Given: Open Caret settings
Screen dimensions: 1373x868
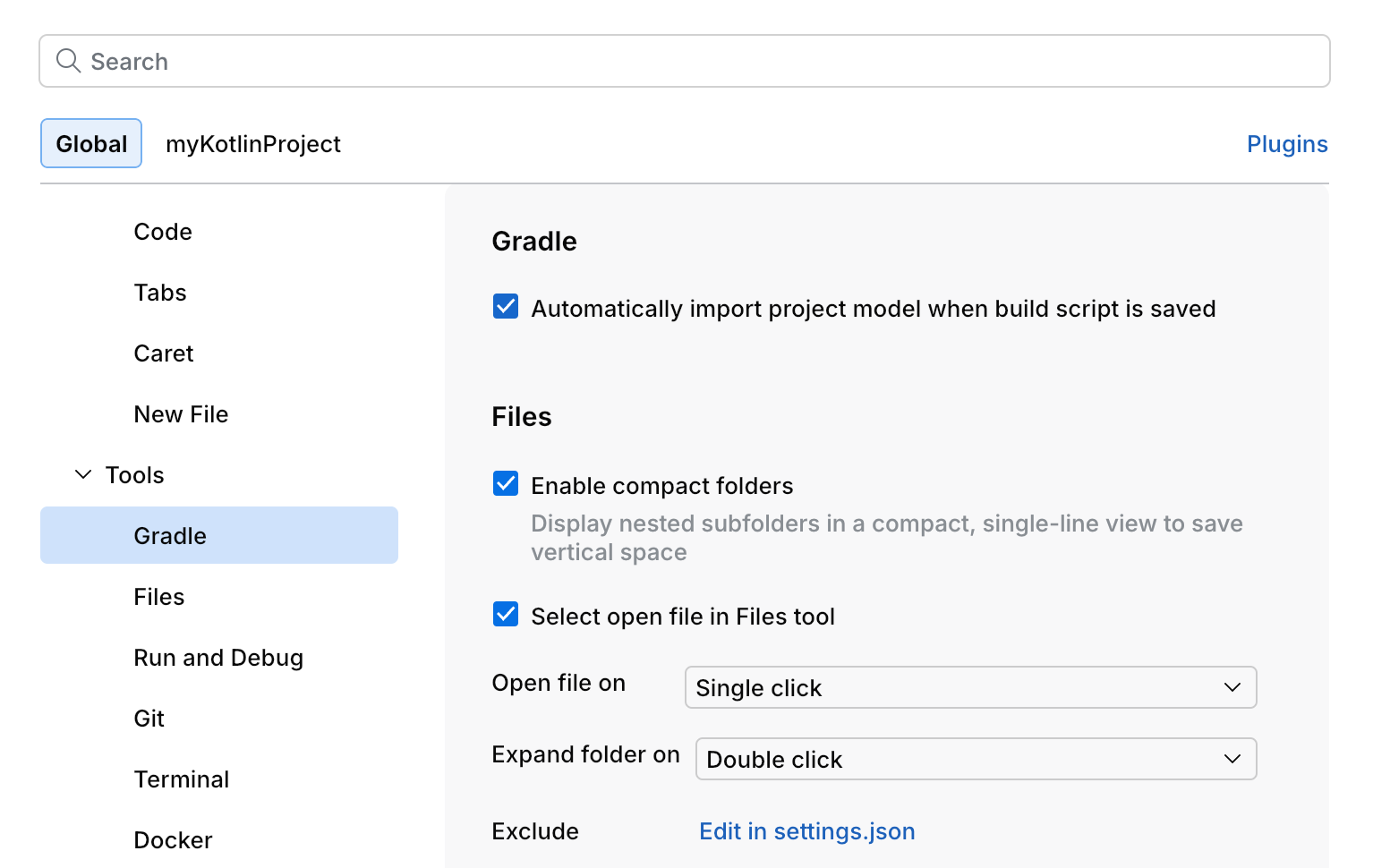Looking at the screenshot, I should (x=164, y=353).
